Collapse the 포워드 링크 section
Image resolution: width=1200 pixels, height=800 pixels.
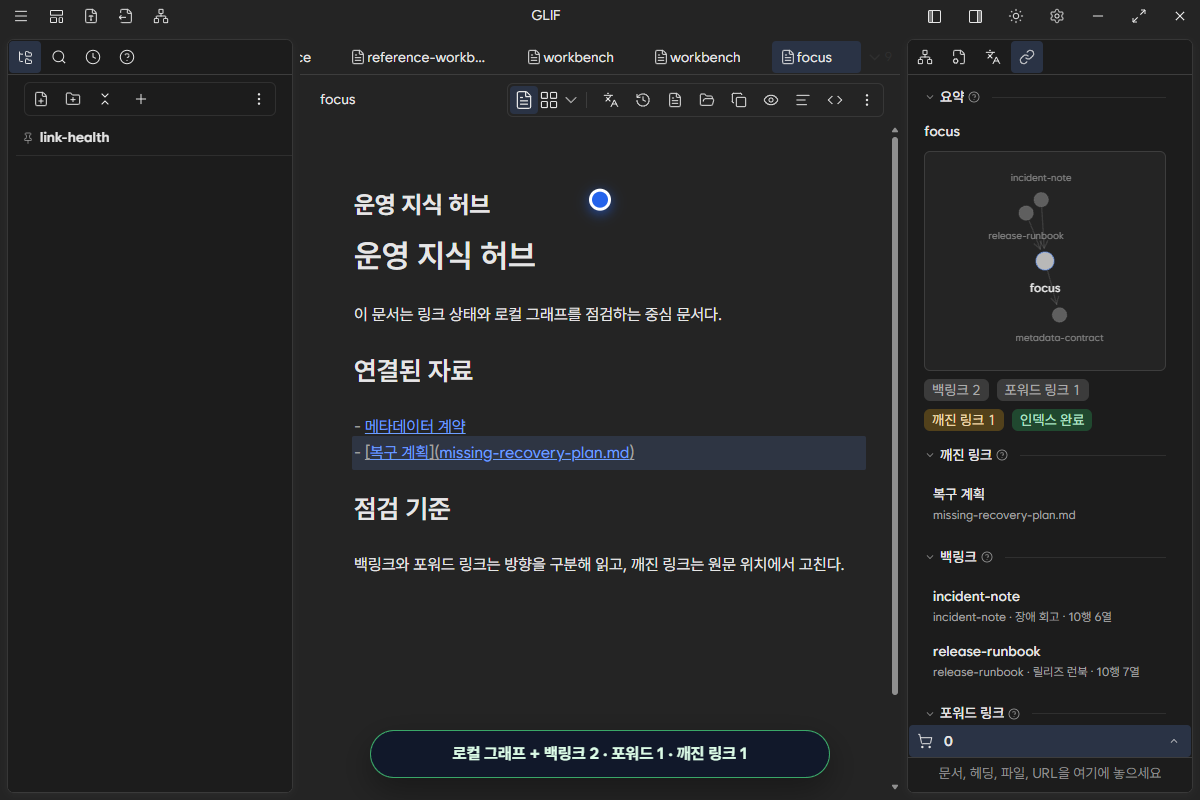[930, 713]
